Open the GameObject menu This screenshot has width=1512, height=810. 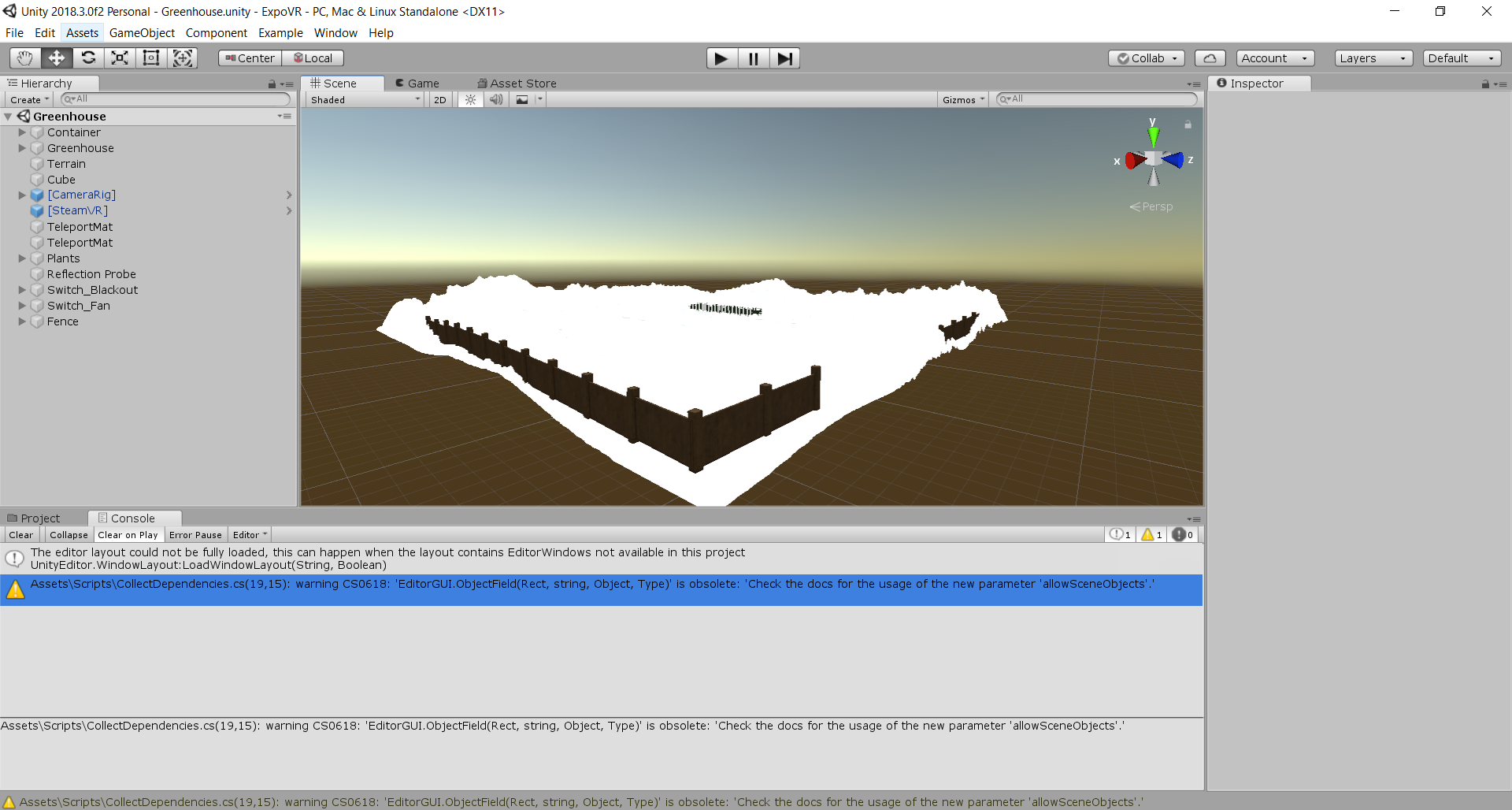click(142, 32)
